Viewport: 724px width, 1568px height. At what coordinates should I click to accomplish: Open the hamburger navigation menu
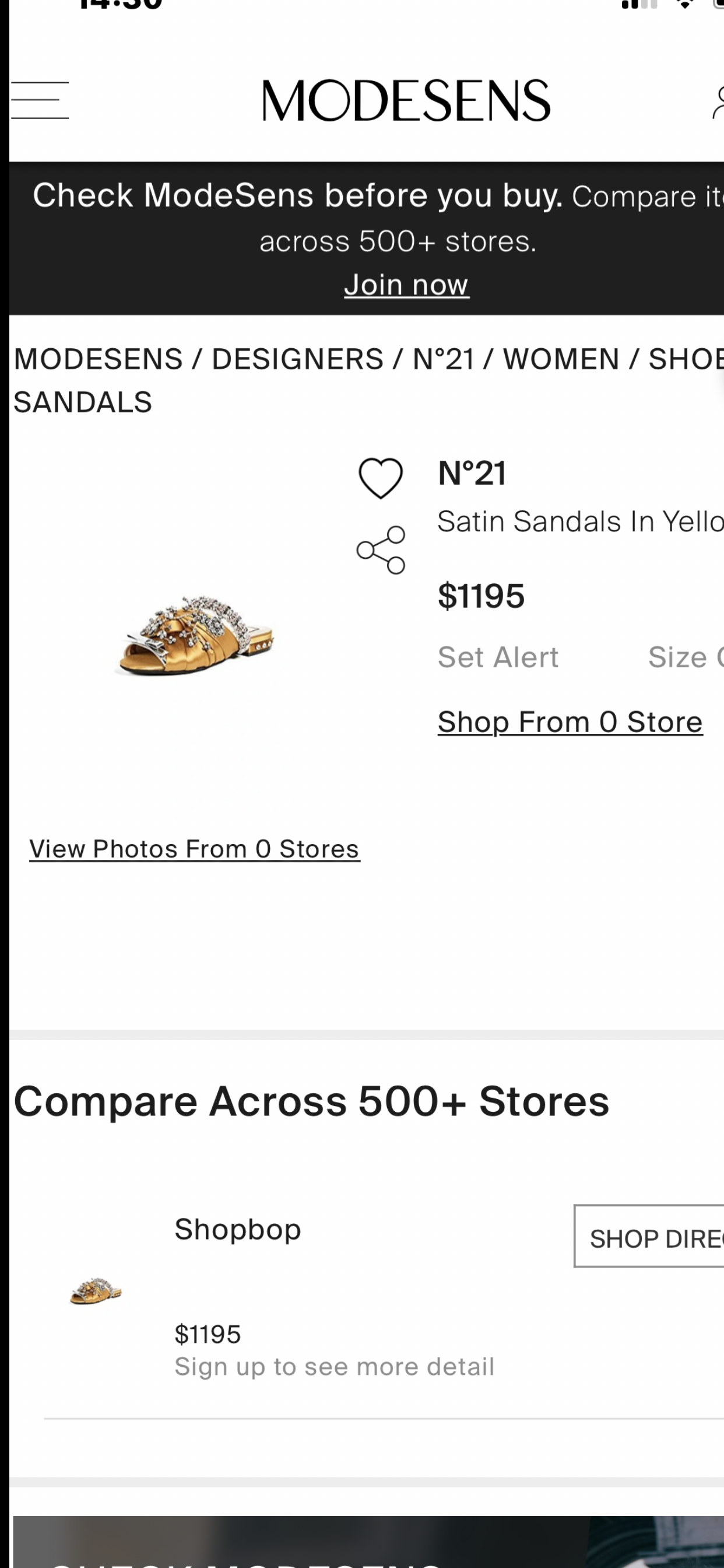coord(40,100)
